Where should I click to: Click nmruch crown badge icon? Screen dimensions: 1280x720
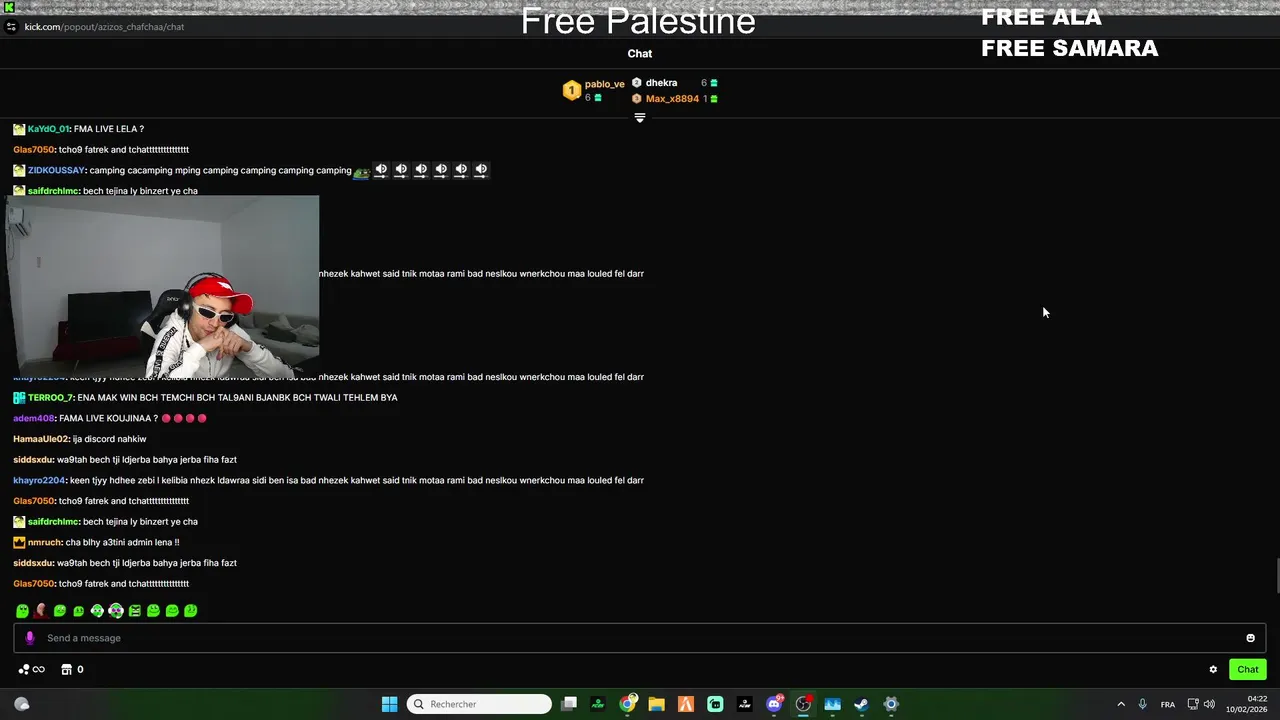[x=19, y=543]
